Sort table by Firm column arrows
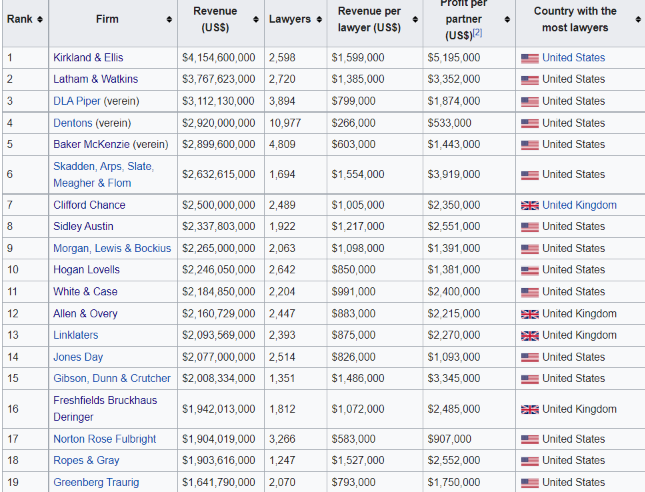645x492 pixels. [x=169, y=19]
